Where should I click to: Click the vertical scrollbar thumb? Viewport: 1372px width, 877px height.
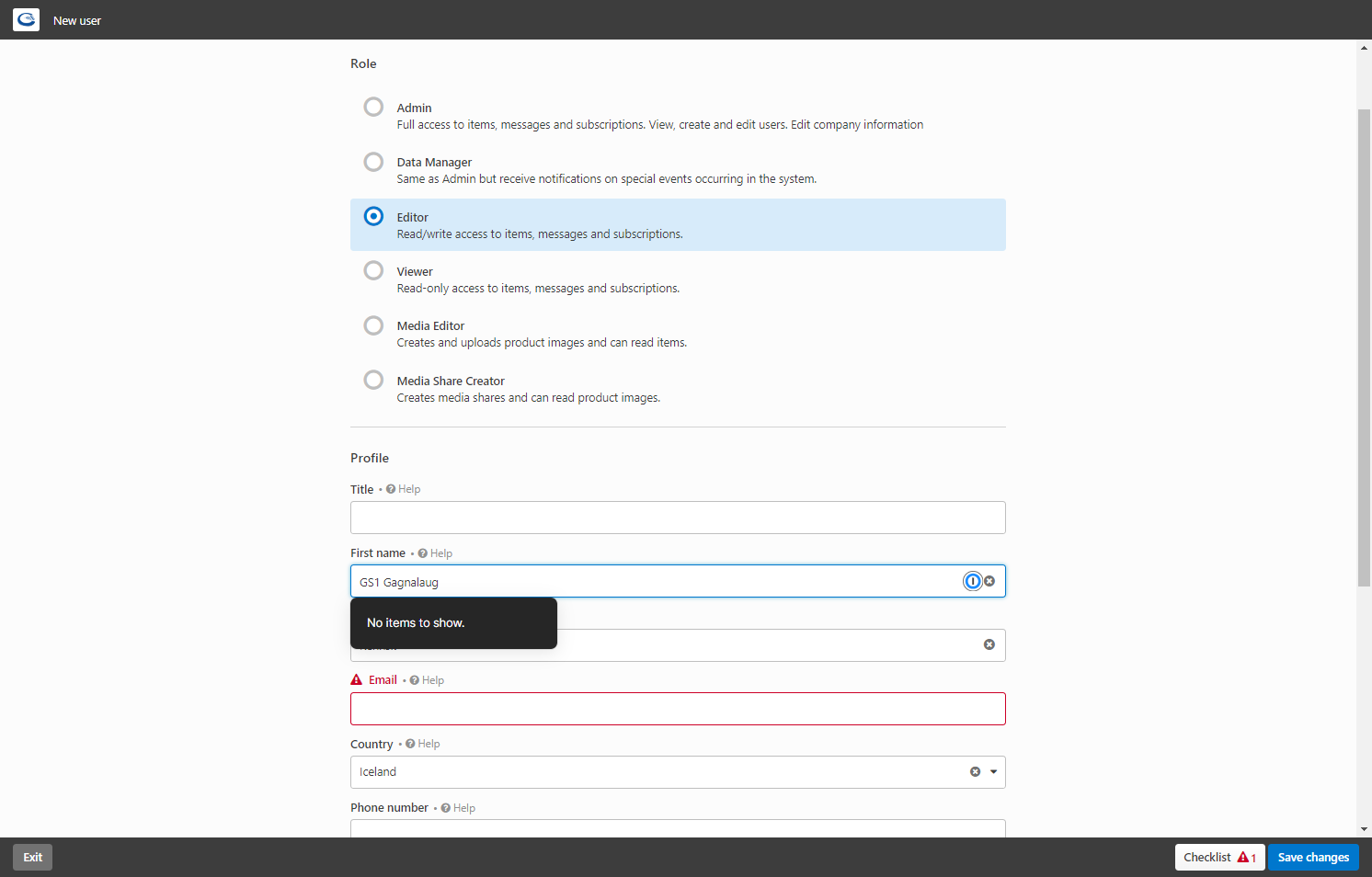(1365, 347)
